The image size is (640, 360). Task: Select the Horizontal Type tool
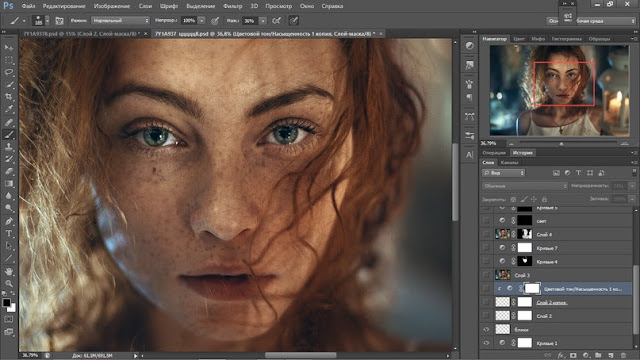point(9,233)
